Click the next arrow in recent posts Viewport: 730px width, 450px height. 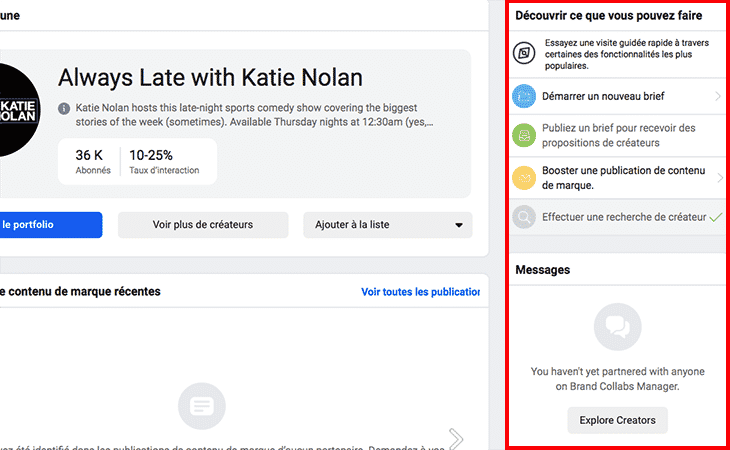pos(456,438)
